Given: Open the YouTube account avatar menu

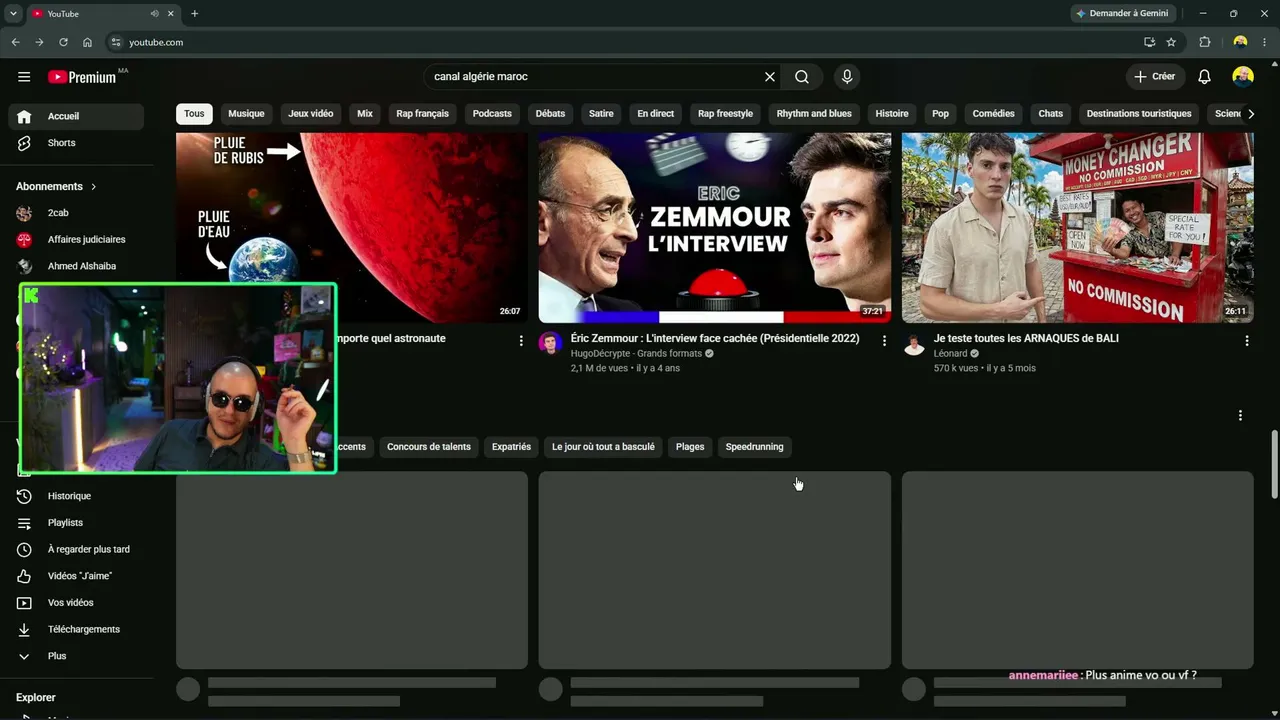Looking at the screenshot, I should [x=1243, y=77].
